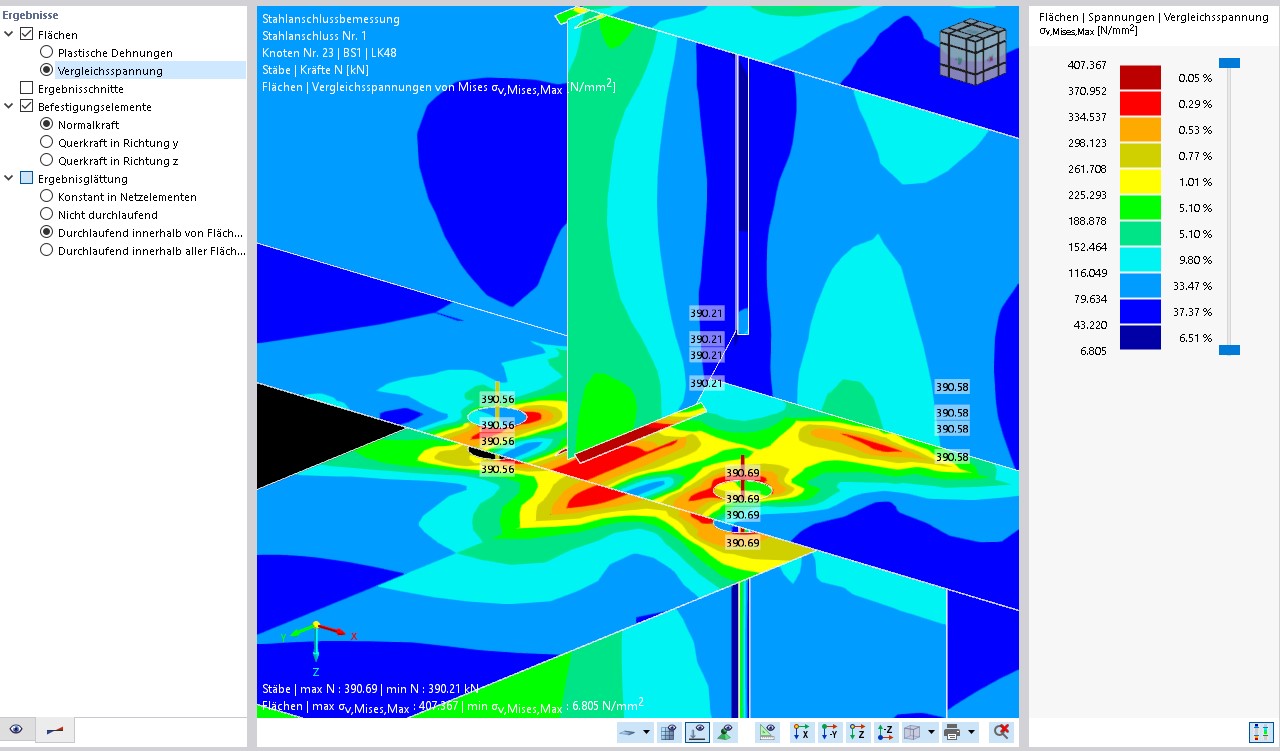
Task: Click the set square ruler icon
Action: click(x=767, y=732)
